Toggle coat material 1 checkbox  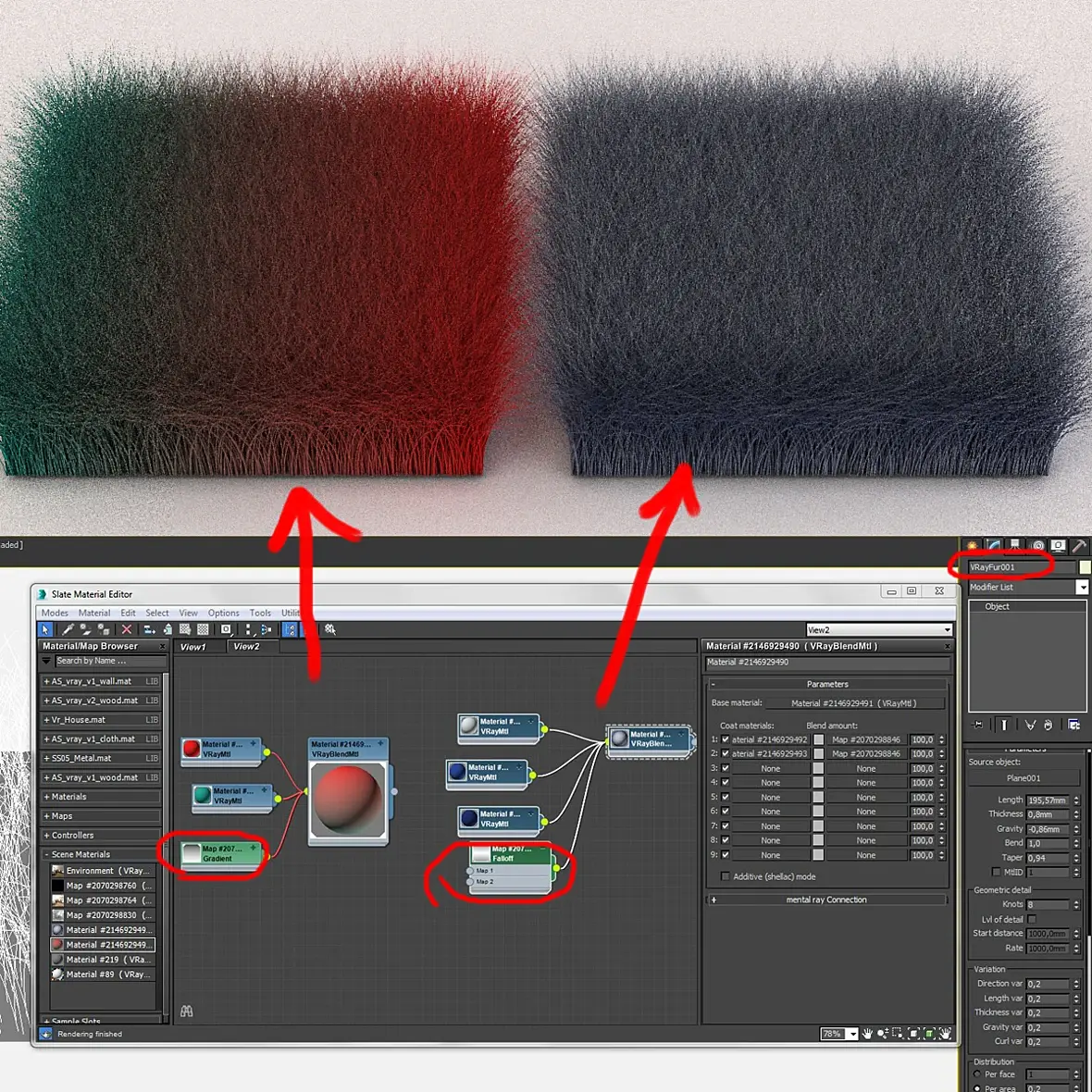(726, 739)
